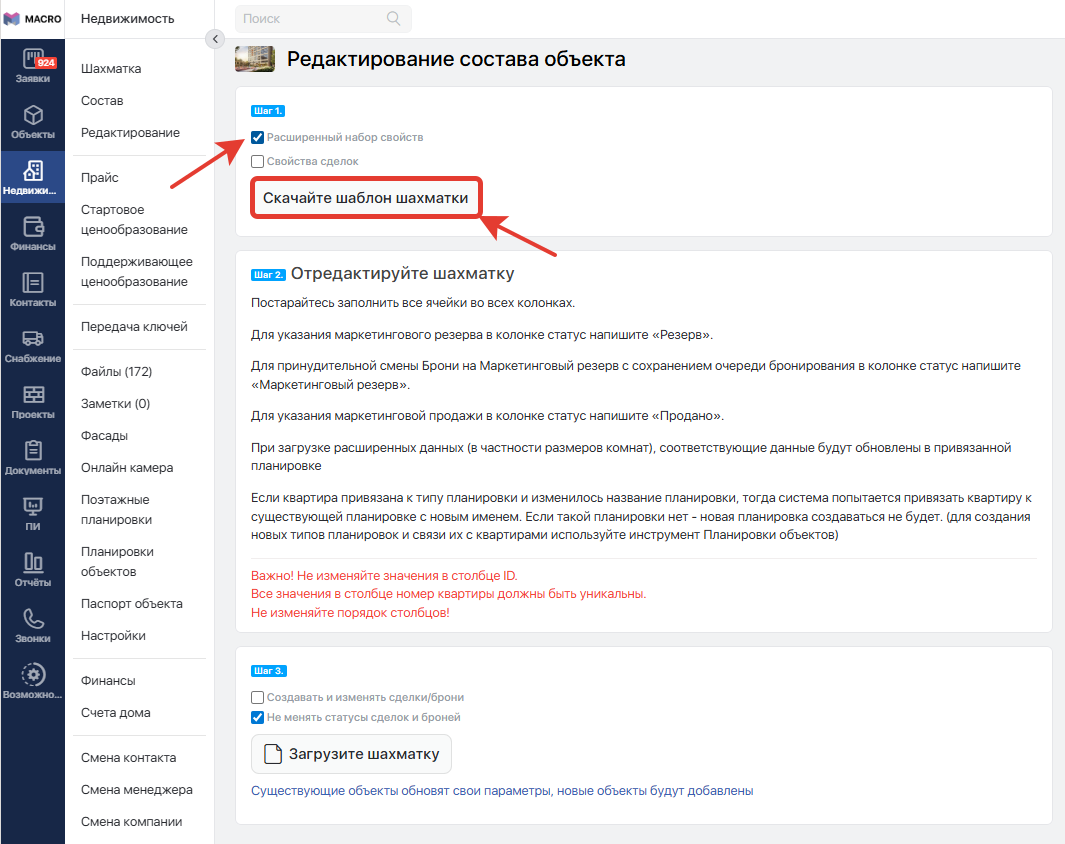Select Паспорт объекта in the side menu
Screen dimensions: 1065x844
click(131, 604)
